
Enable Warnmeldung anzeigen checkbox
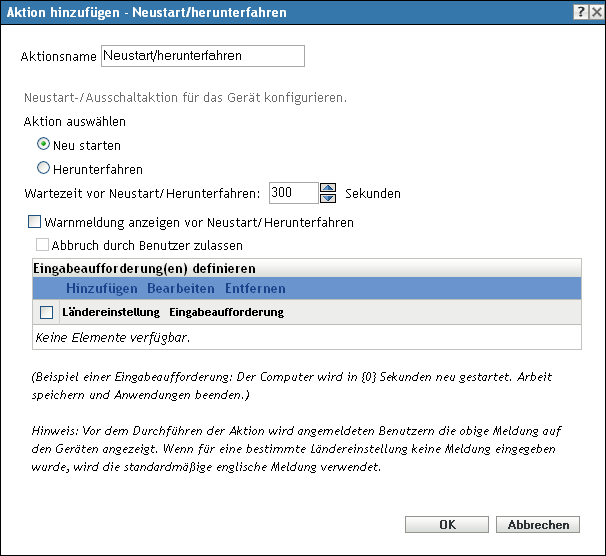[x=36, y=222]
